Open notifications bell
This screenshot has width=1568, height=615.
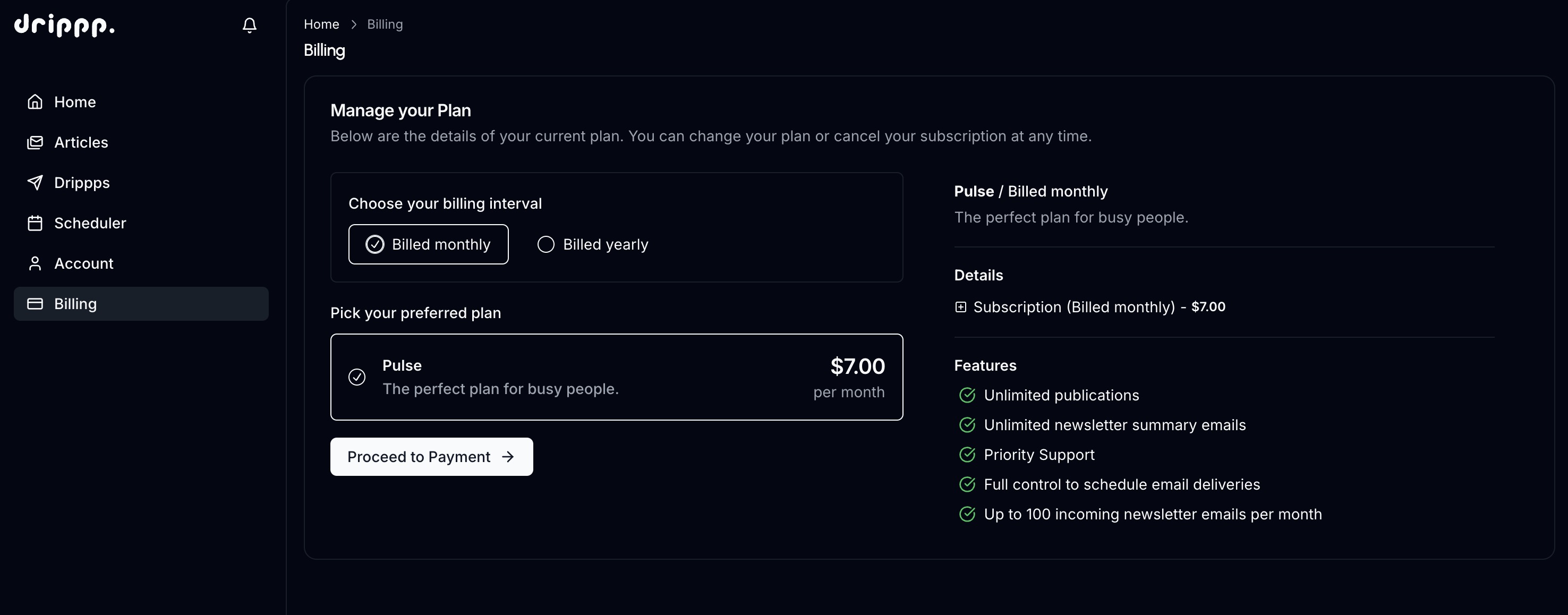click(250, 25)
